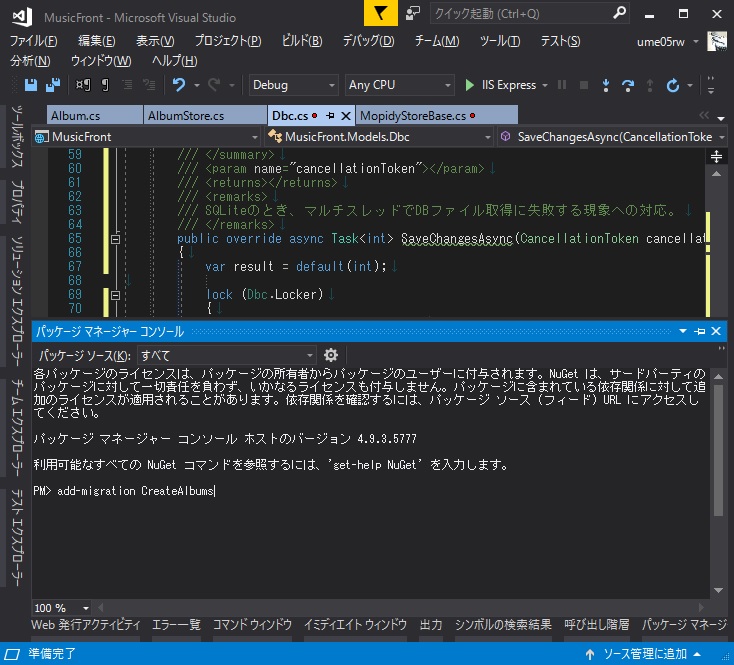The width and height of the screenshot is (734, 665).
Task: Click the console scroll down arrow
Action: click(718, 591)
